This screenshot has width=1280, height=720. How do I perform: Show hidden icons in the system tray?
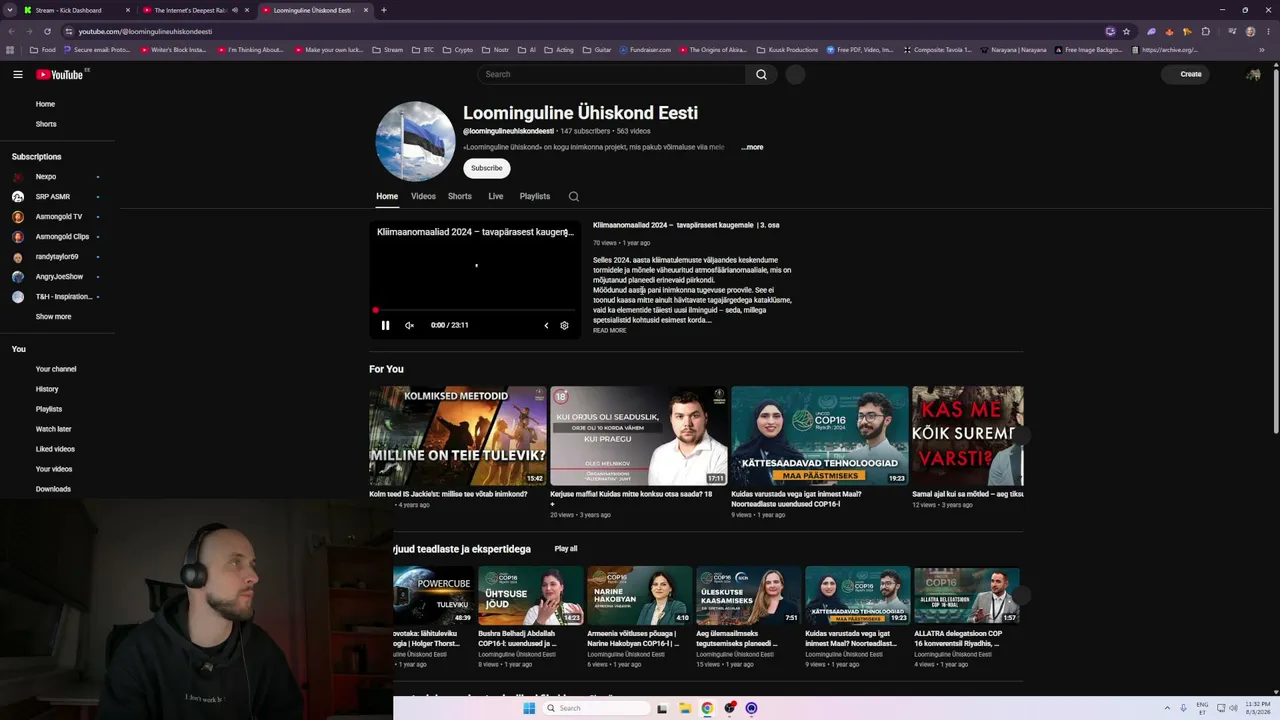pos(1168,708)
